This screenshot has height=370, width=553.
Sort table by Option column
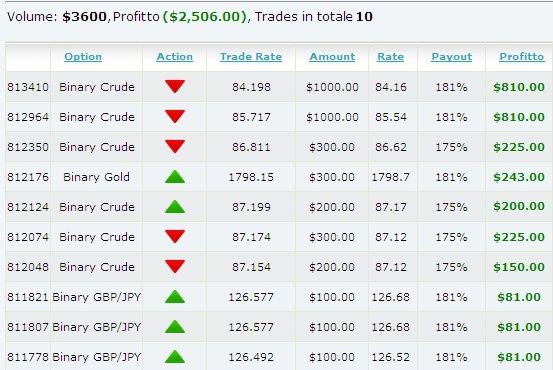point(83,57)
